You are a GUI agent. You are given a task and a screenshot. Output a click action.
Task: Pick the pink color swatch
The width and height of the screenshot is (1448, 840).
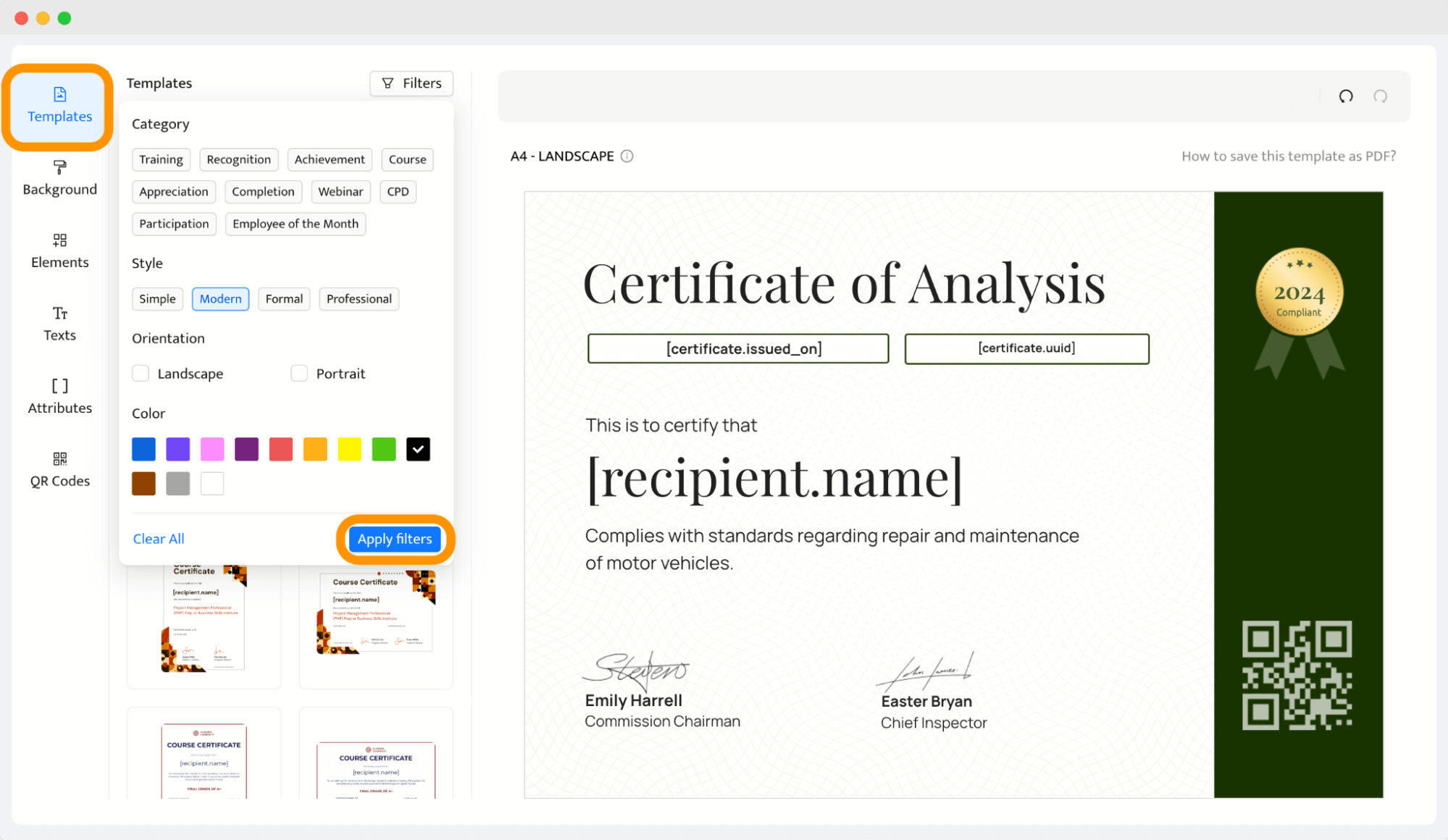coord(212,449)
